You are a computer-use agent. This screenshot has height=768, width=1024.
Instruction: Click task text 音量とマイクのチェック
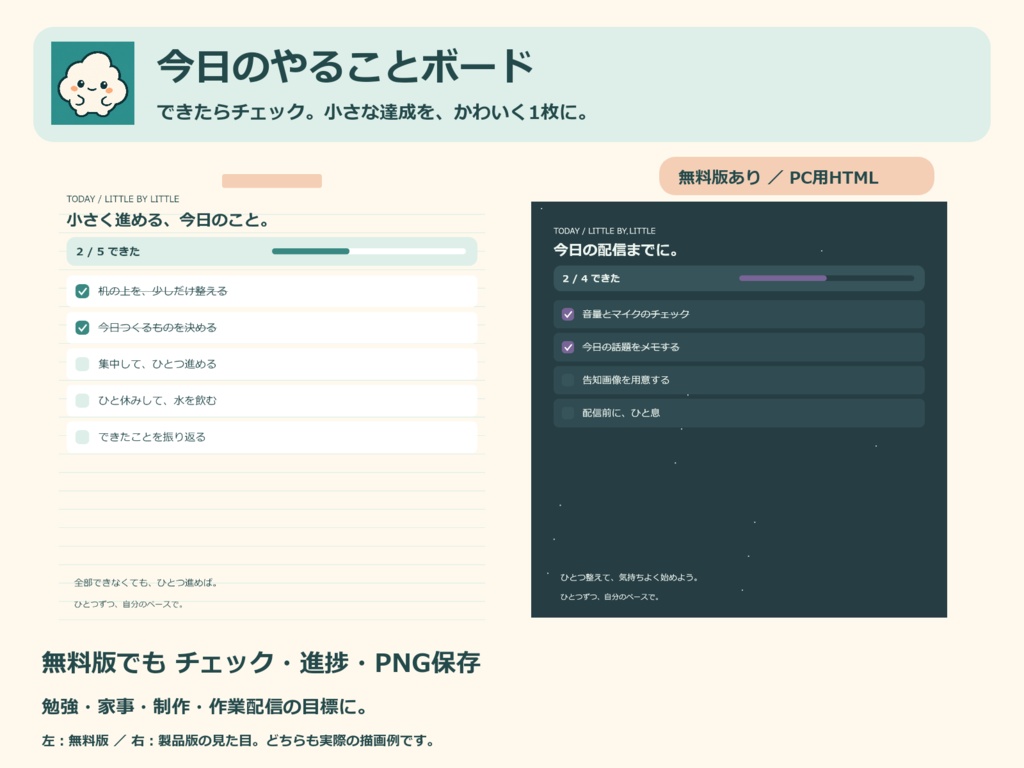(636, 314)
